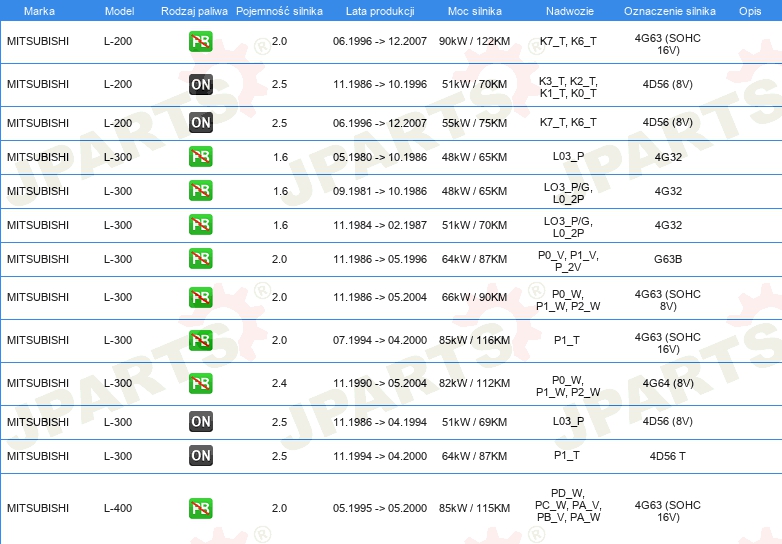Click the ON icon for L-300 4D56 T
This screenshot has height=544, width=782.
tap(200, 456)
